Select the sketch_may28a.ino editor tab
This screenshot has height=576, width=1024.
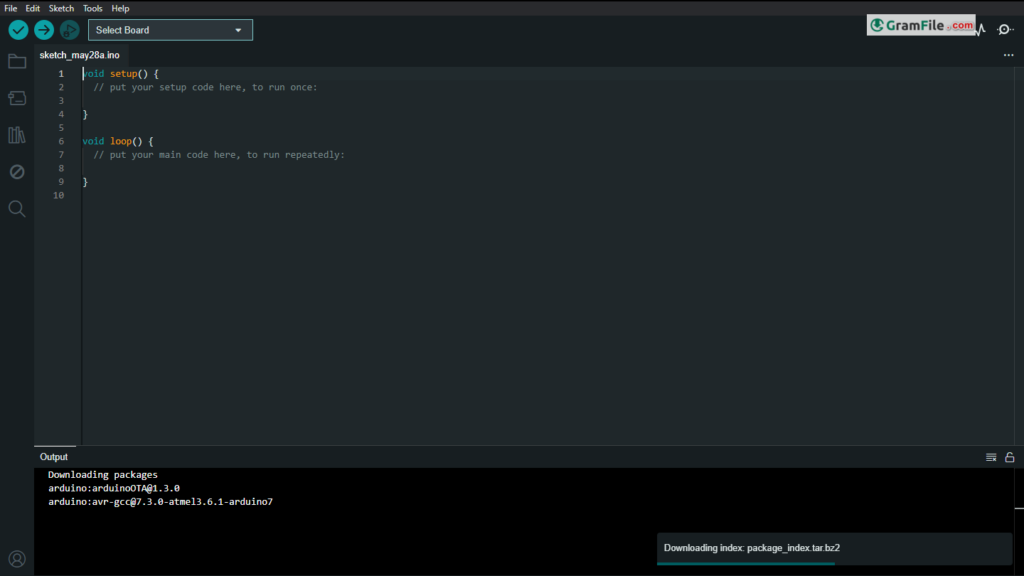pyautogui.click(x=80, y=56)
